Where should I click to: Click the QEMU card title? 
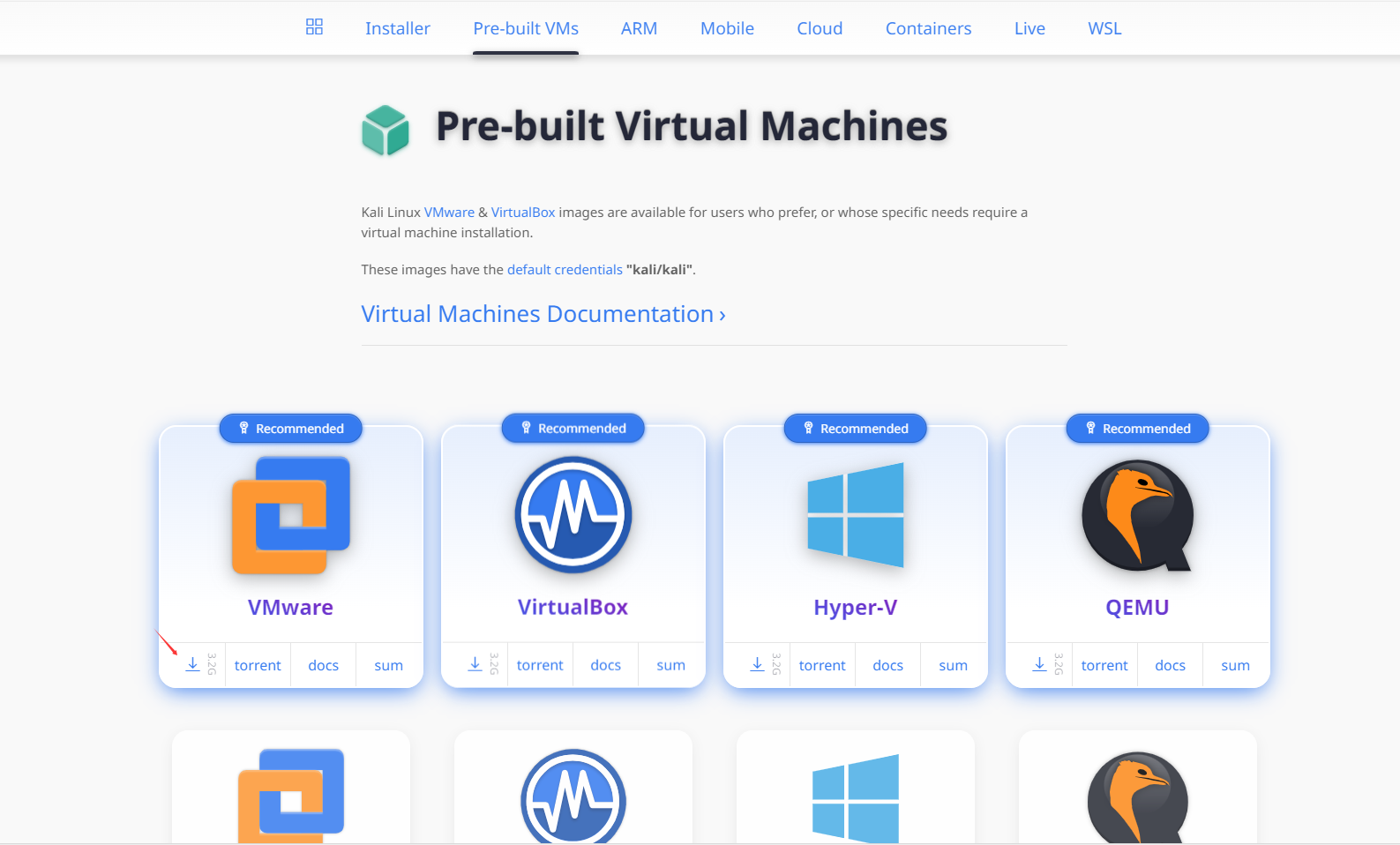click(x=1137, y=608)
